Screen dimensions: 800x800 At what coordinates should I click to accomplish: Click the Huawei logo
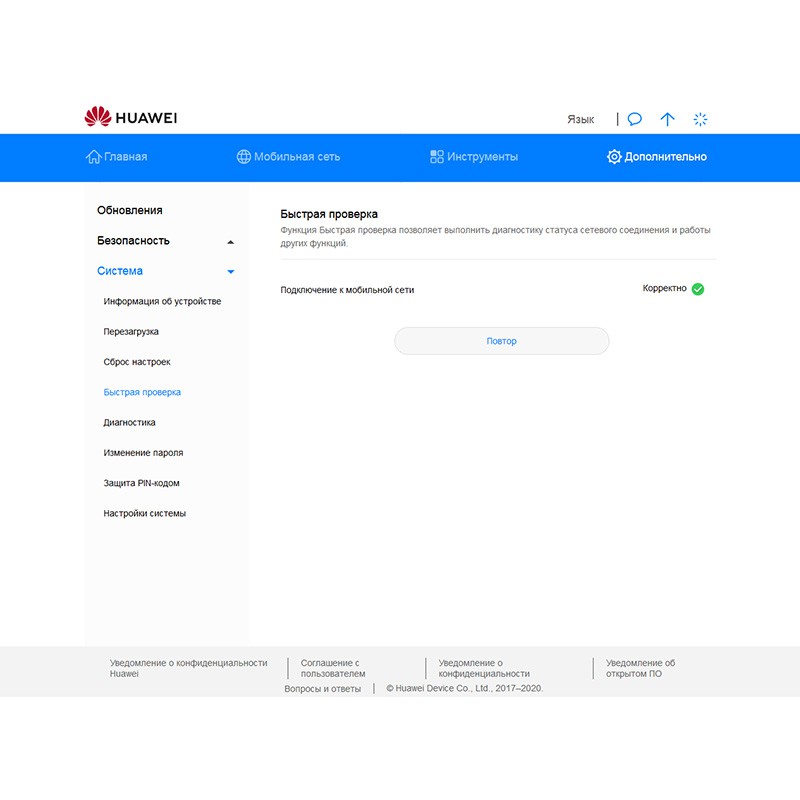tap(131, 118)
